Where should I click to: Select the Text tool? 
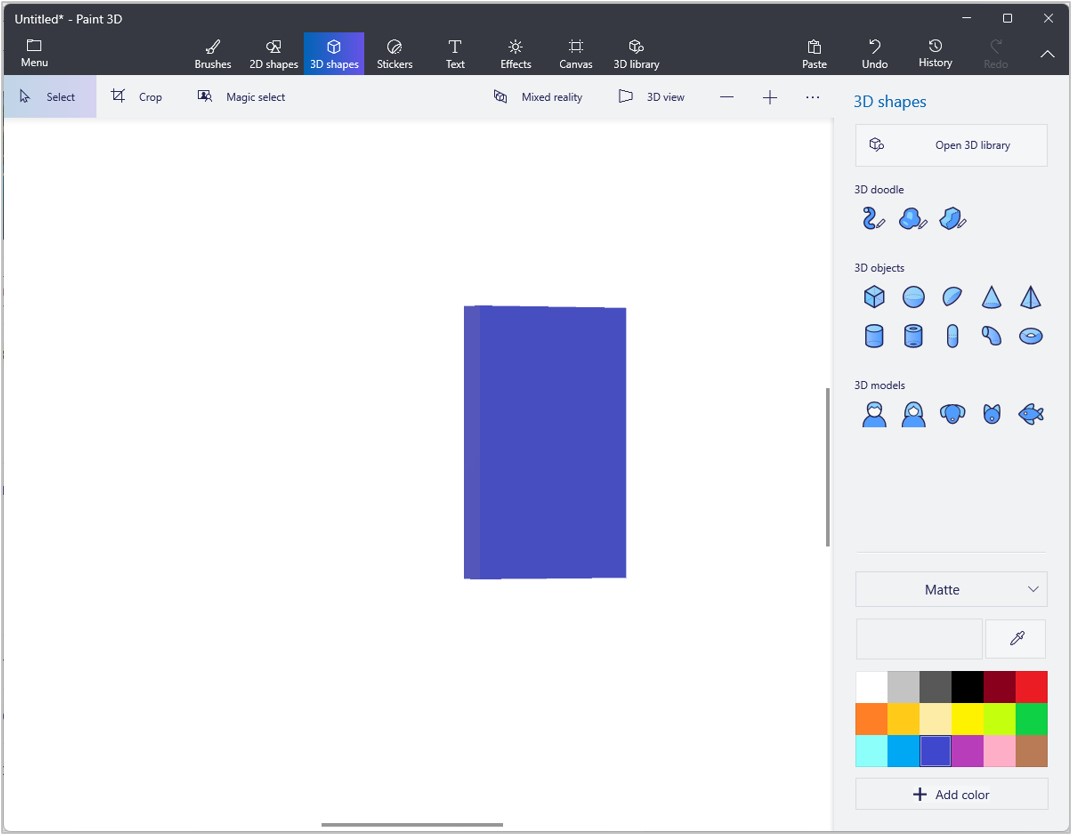455,52
